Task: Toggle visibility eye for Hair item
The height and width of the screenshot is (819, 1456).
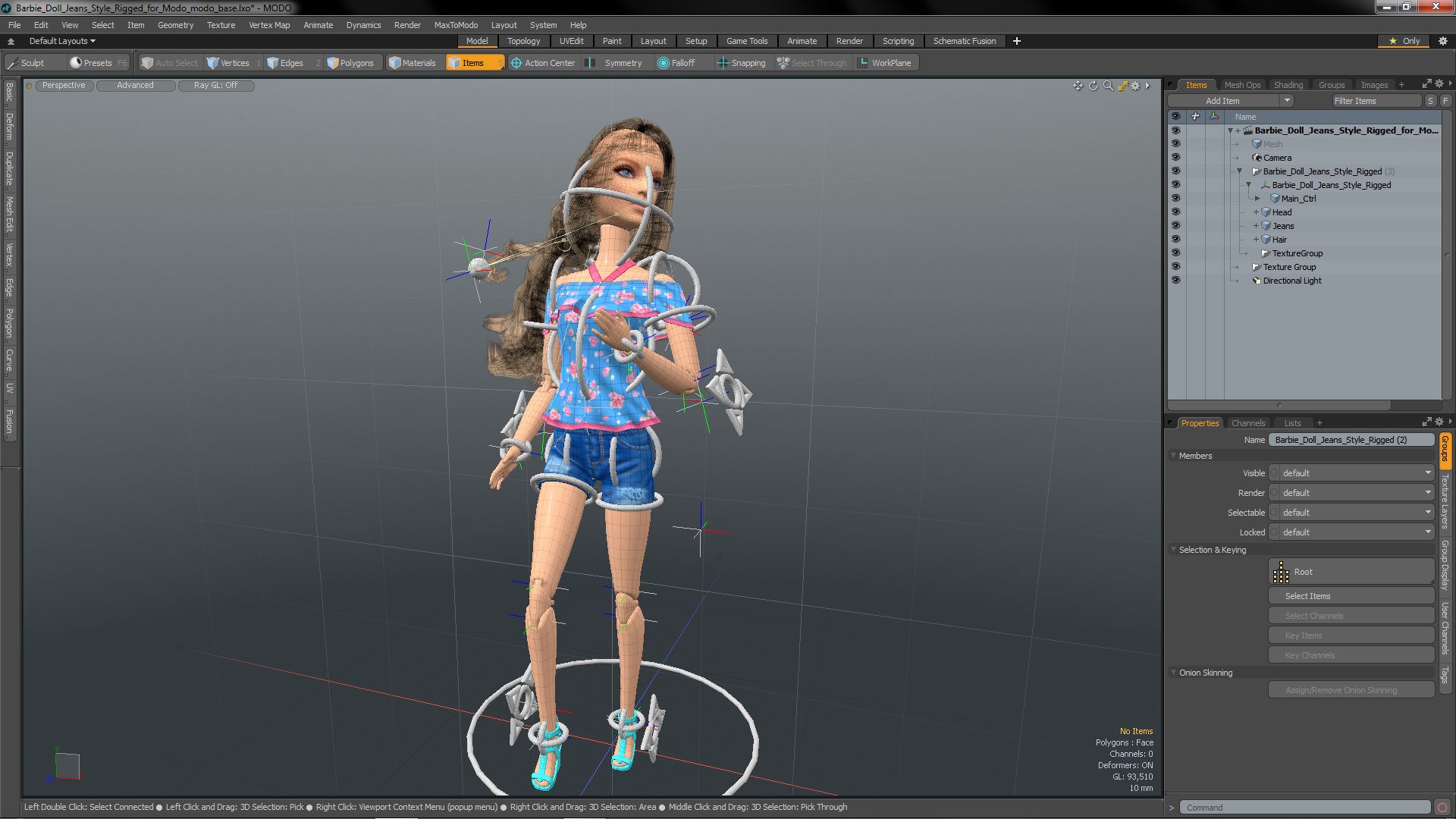Action: [1175, 240]
